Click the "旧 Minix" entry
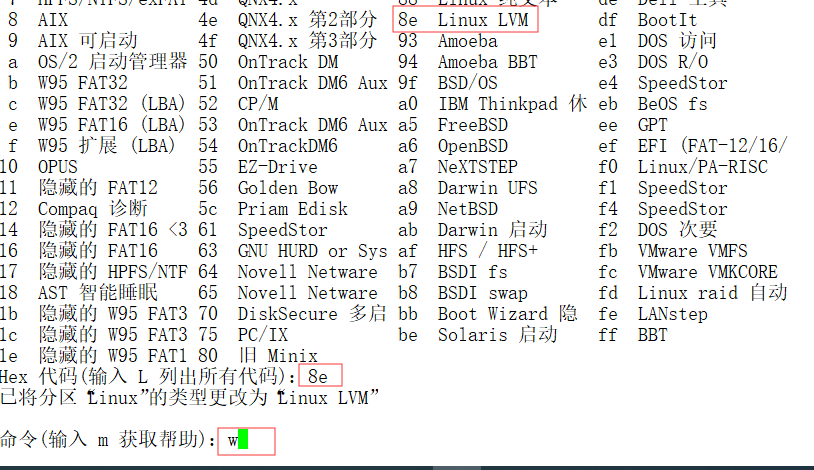Image resolution: width=814 pixels, height=470 pixels. click(x=278, y=356)
